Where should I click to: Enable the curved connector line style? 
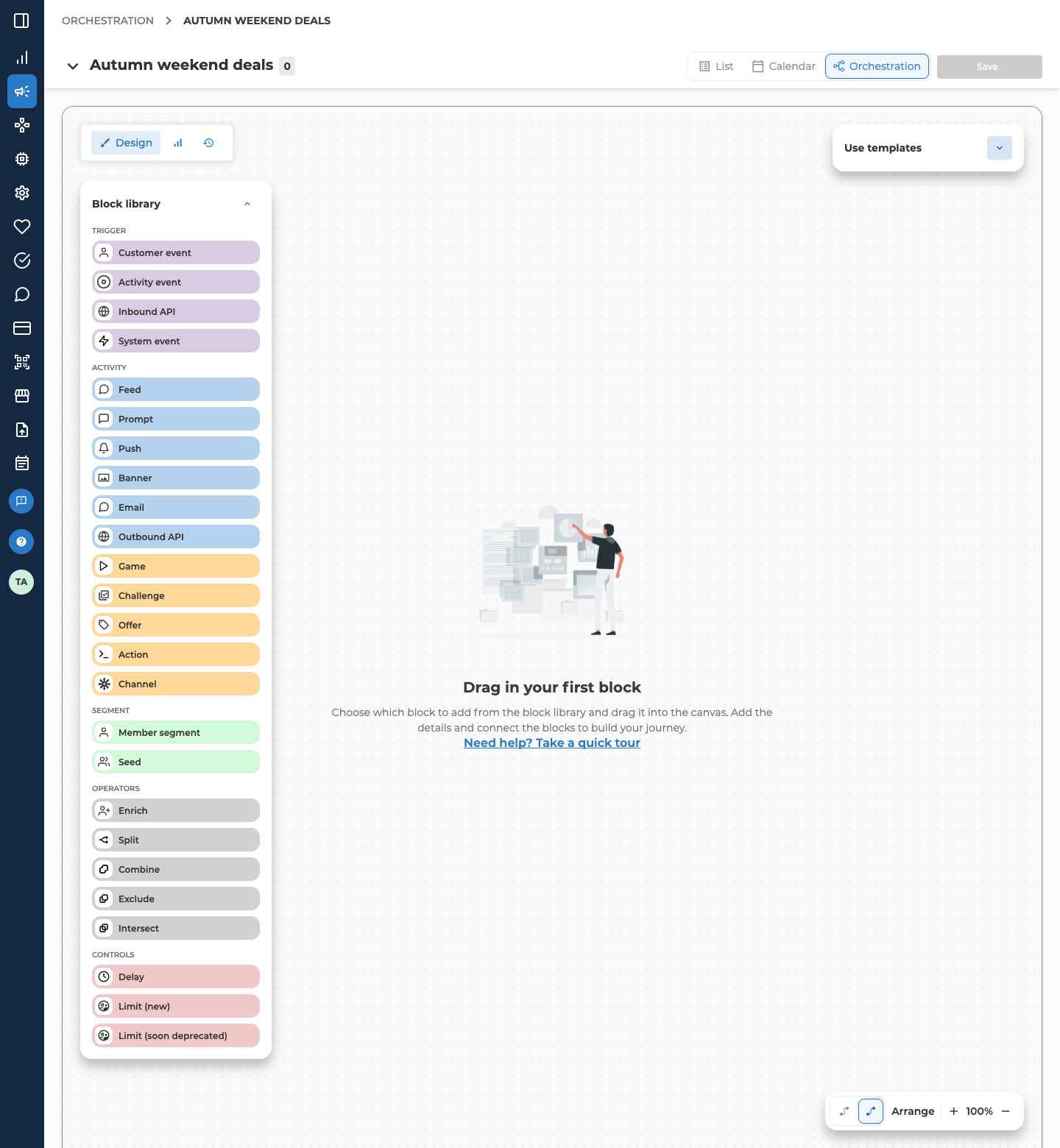(x=871, y=1111)
